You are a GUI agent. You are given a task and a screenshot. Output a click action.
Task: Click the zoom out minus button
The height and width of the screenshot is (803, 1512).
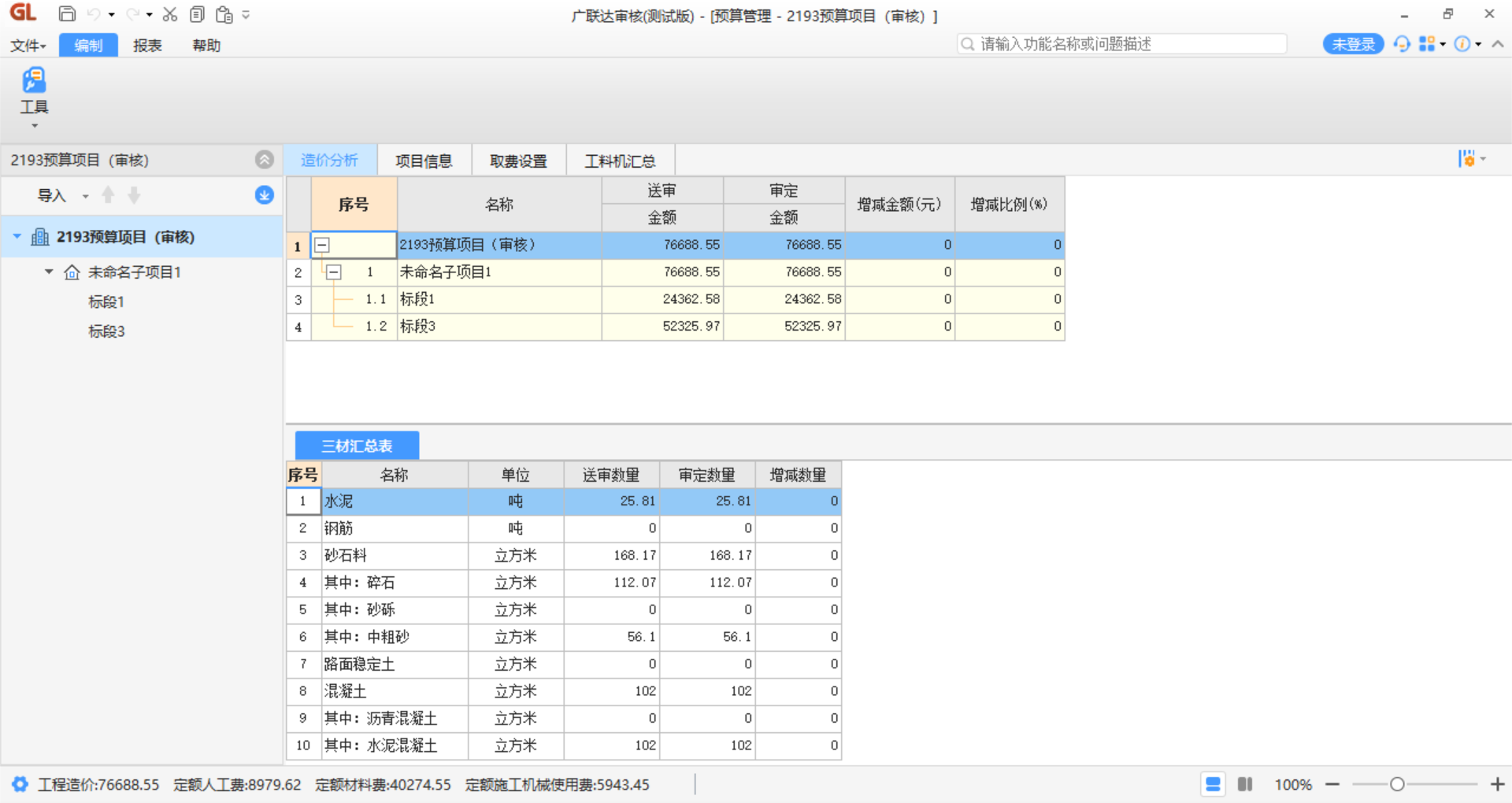(x=1332, y=784)
